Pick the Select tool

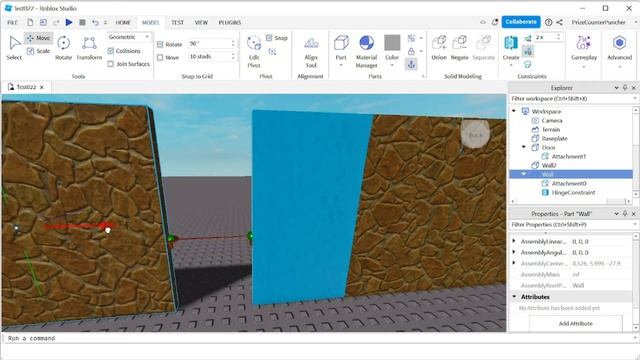(14, 48)
